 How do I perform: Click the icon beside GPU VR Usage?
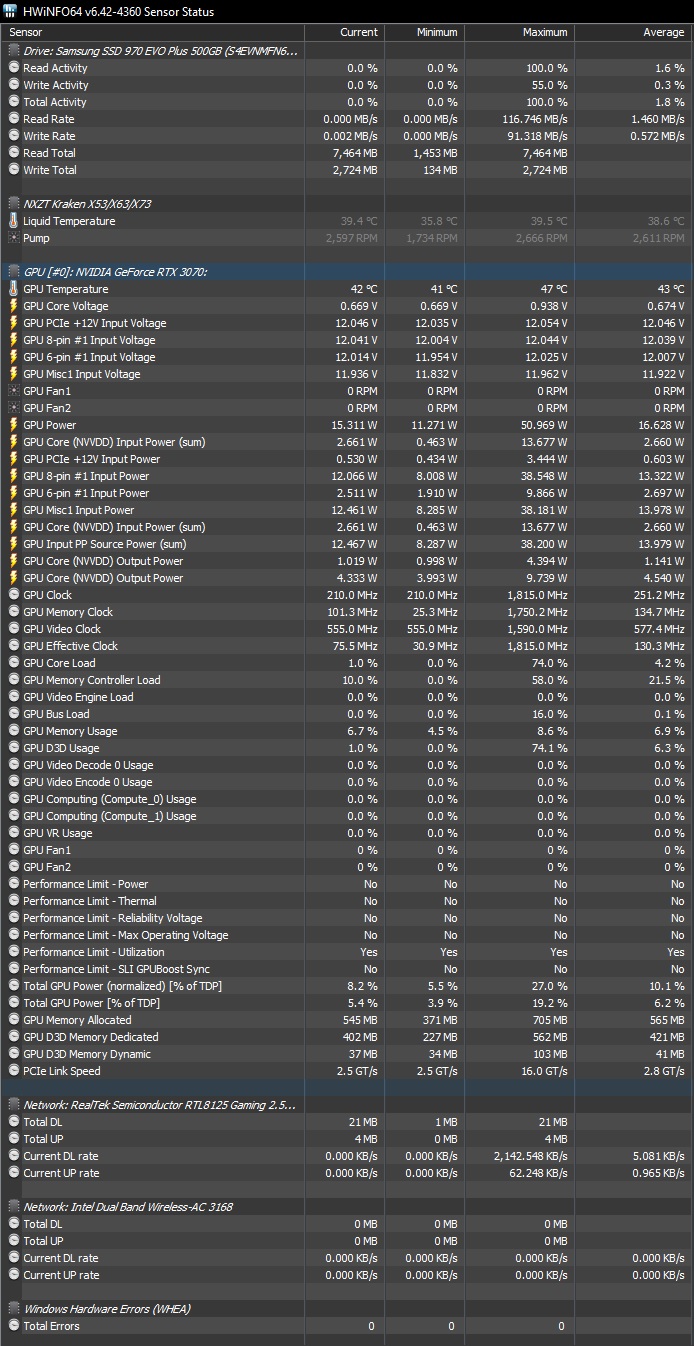pyautogui.click(x=13, y=833)
